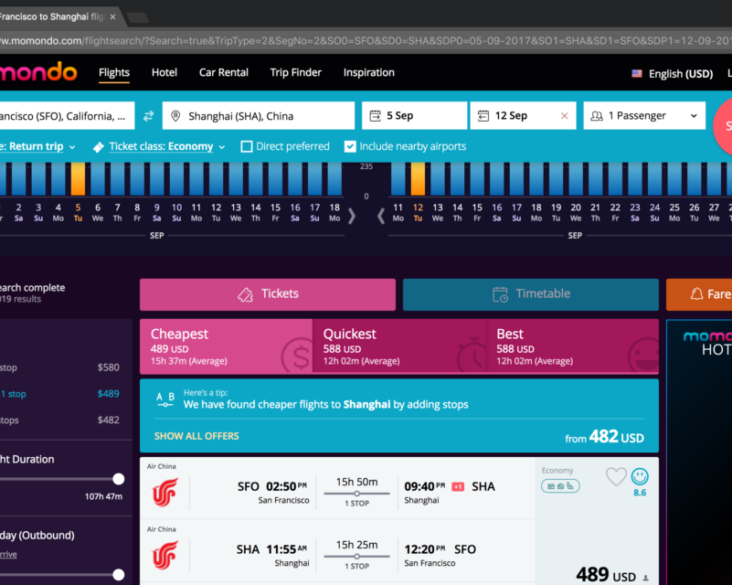Click the 5 Sep departure date field
Image resolution: width=732 pixels, height=585 pixels.
[415, 116]
